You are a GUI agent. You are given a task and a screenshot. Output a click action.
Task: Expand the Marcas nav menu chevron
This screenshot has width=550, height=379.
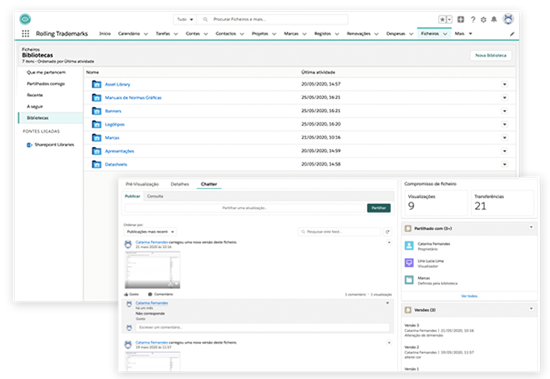(x=304, y=34)
